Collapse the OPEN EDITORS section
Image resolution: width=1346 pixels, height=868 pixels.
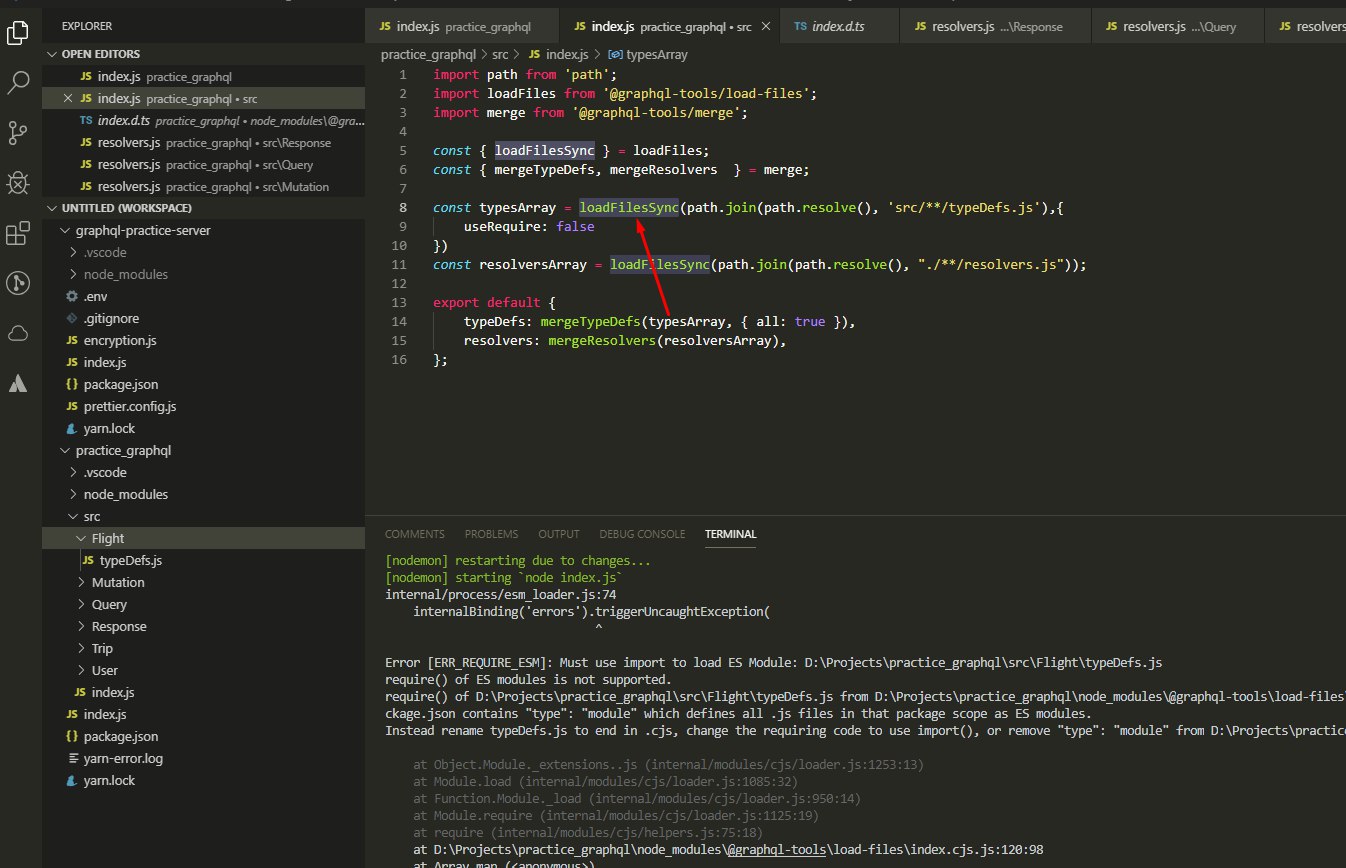pyautogui.click(x=53, y=54)
